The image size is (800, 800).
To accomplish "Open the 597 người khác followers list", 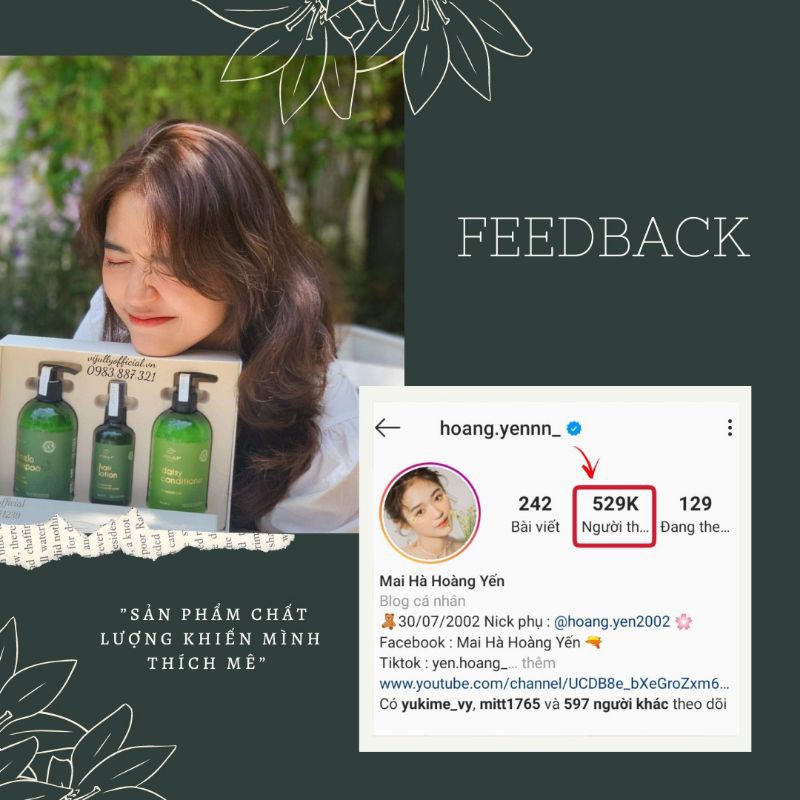I will coord(616,704).
